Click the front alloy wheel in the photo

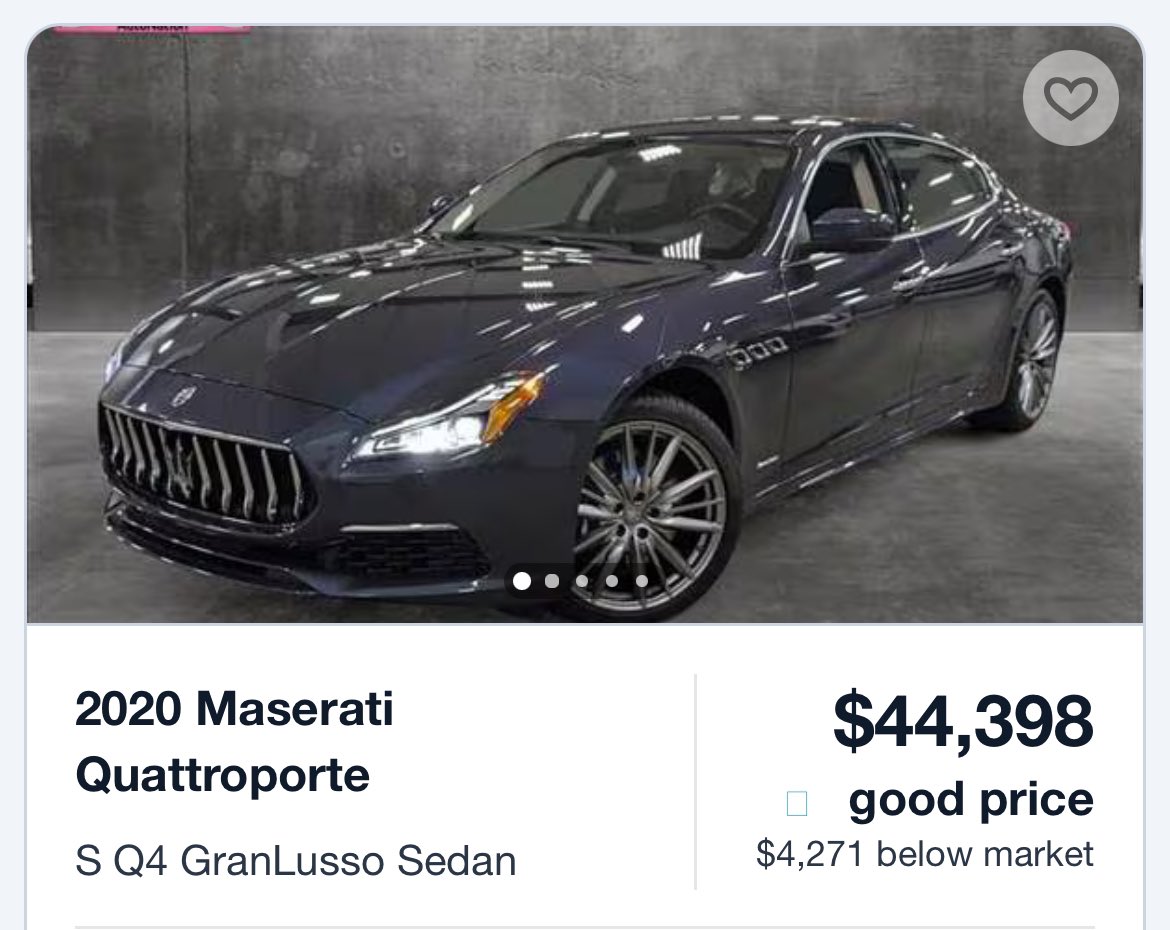tap(648, 508)
